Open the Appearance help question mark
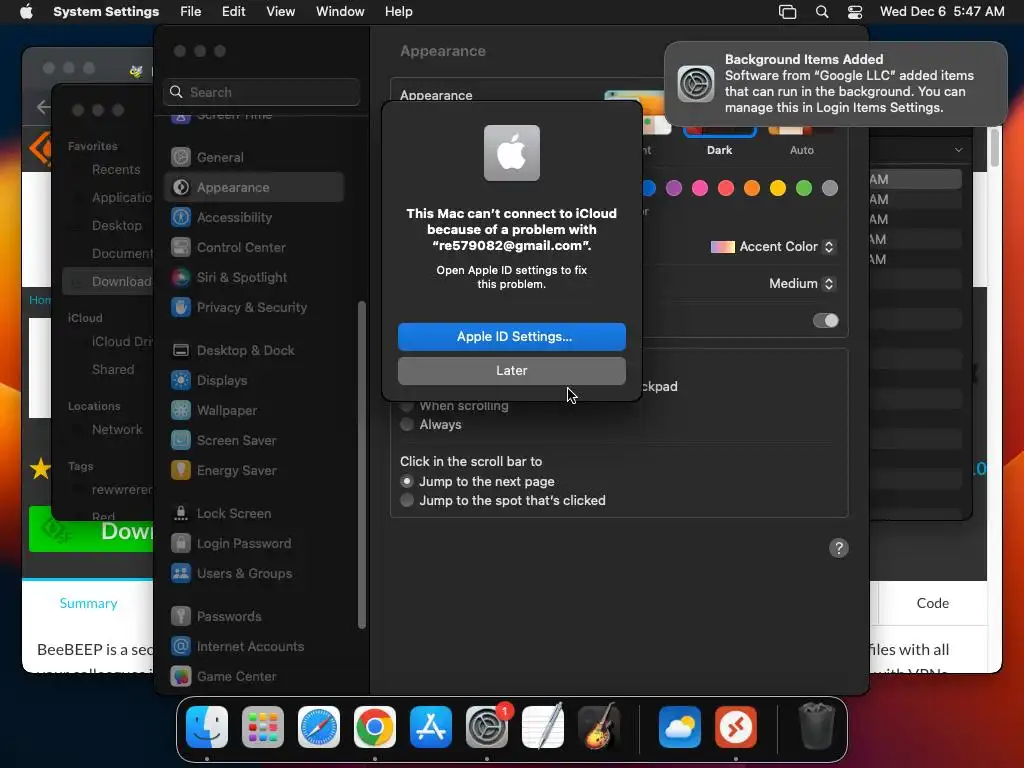The width and height of the screenshot is (1024, 768). tap(839, 548)
